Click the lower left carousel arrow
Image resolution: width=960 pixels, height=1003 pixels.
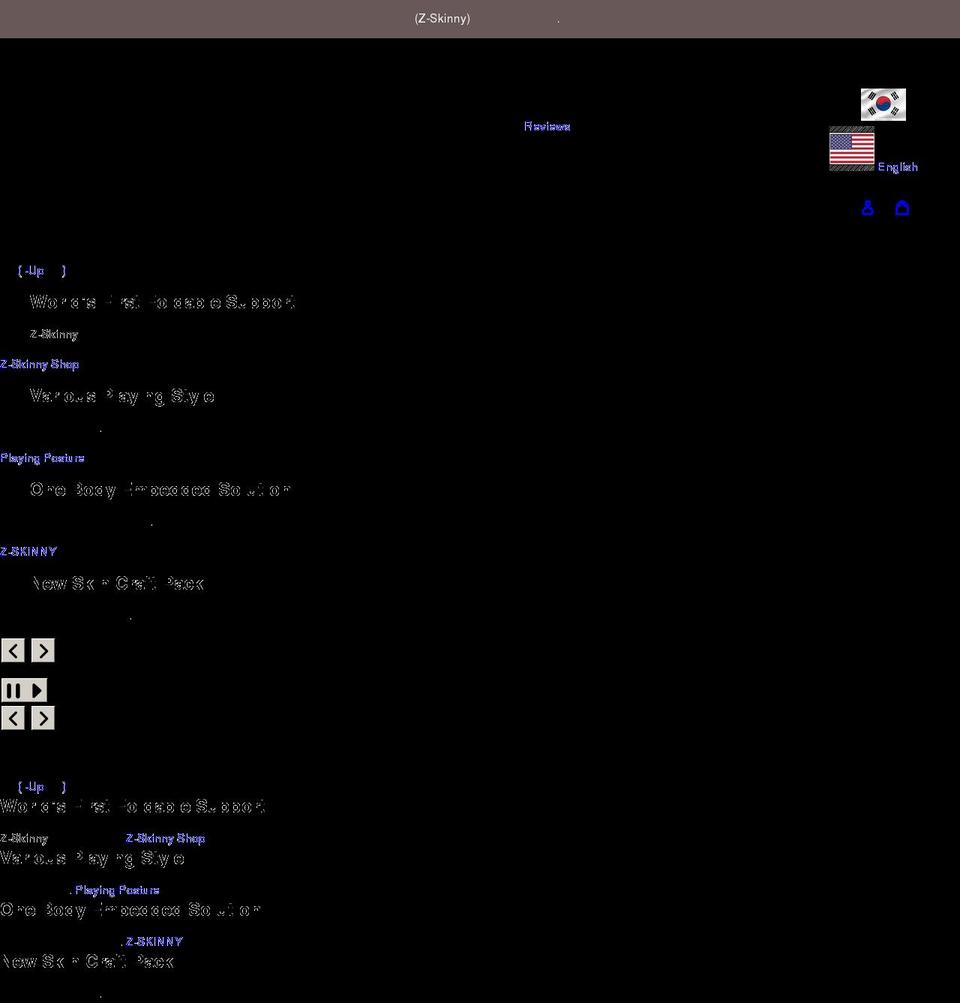pyautogui.click(x=12, y=718)
